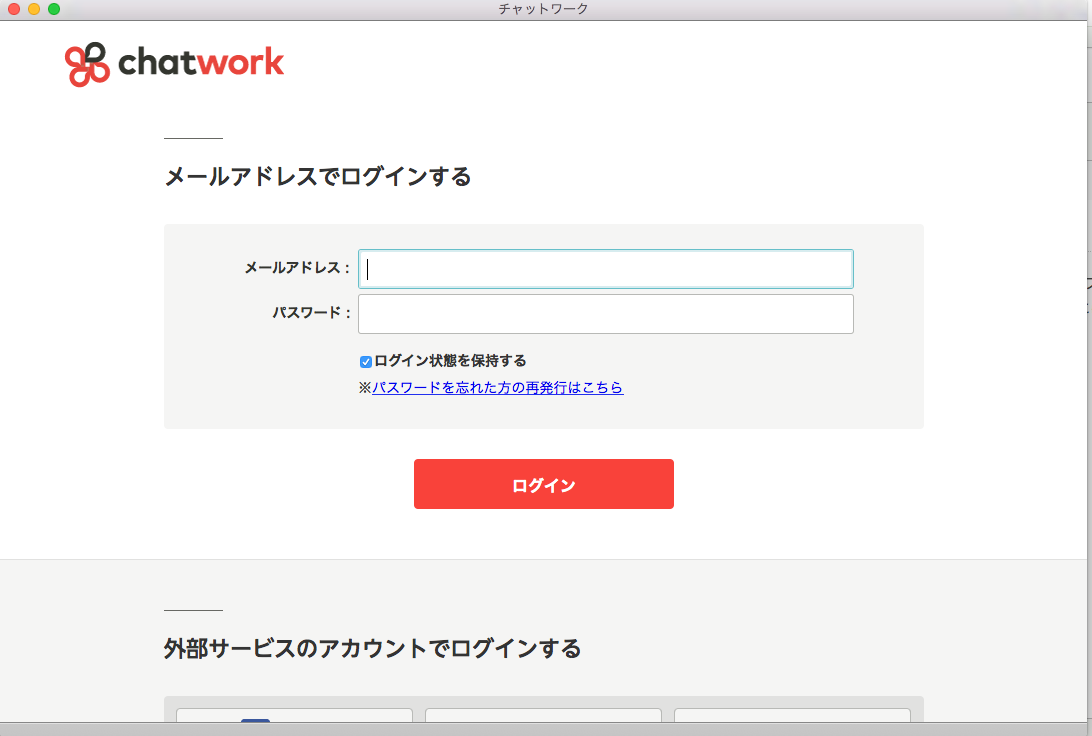The height and width of the screenshot is (736, 1092).
Task: Click the メールアドレスでログインする heading
Action: tap(319, 176)
